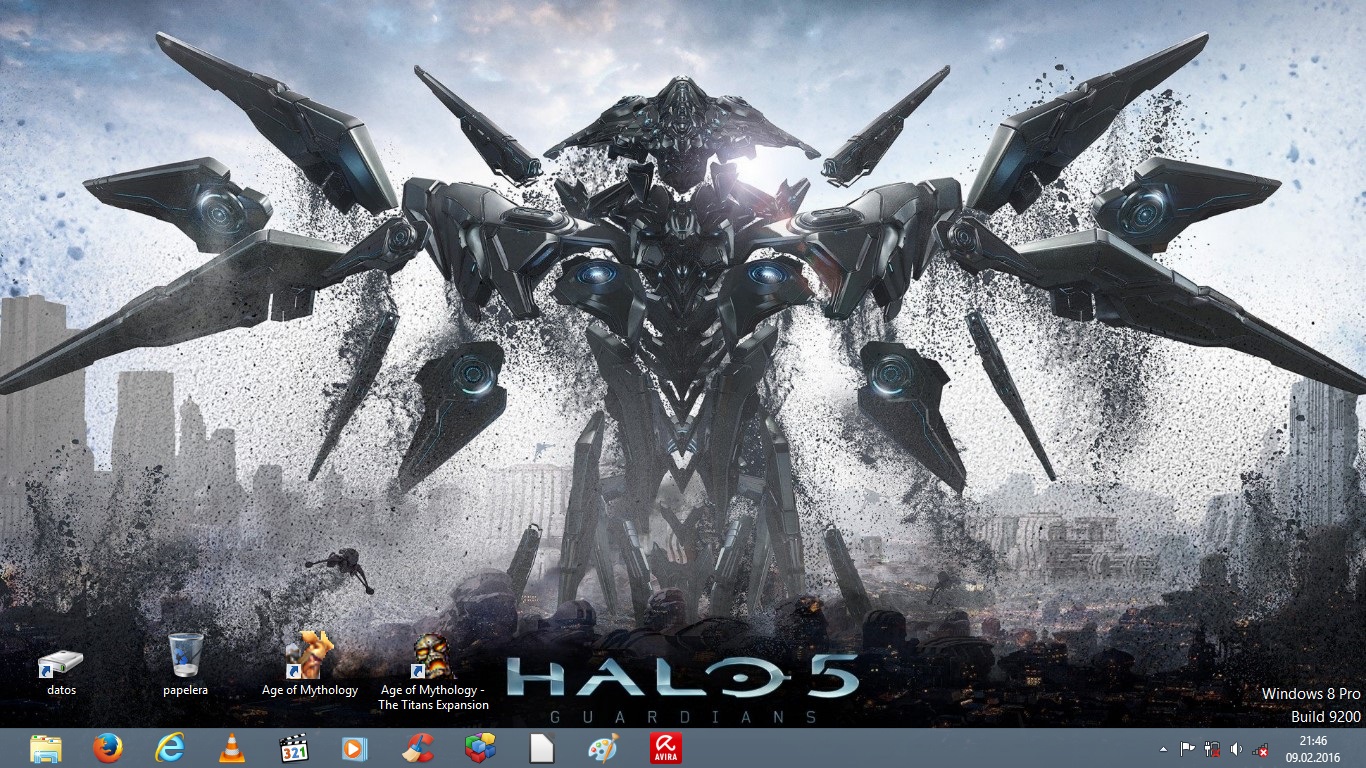
Task: Launch VLC media player cone icon
Action: [x=231, y=748]
